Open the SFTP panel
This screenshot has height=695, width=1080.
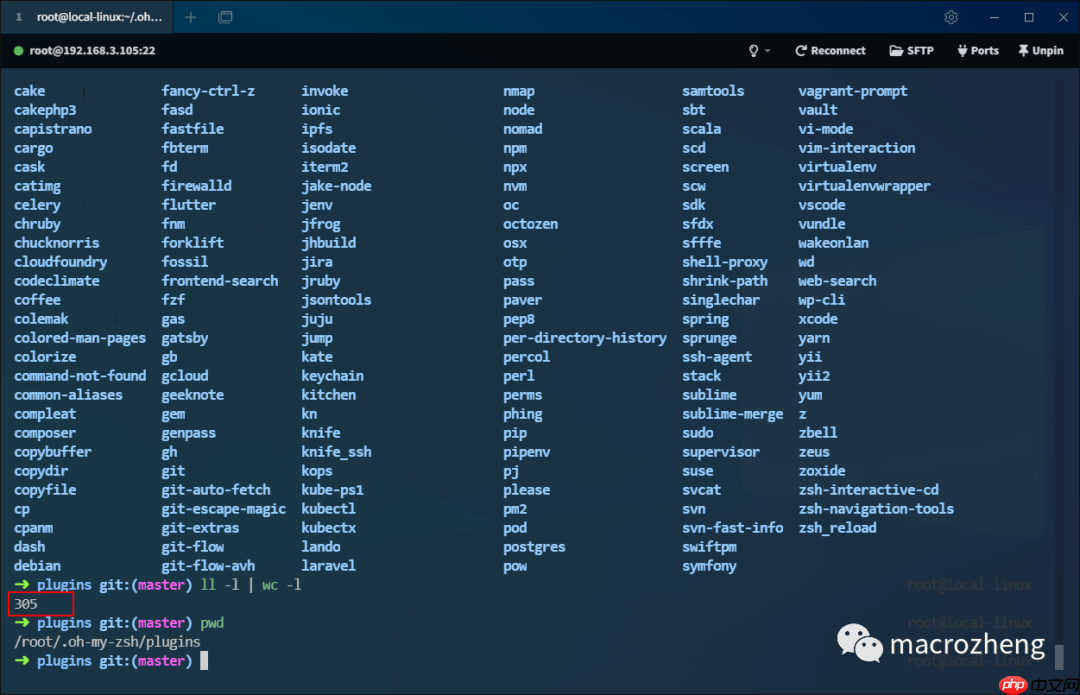[911, 51]
